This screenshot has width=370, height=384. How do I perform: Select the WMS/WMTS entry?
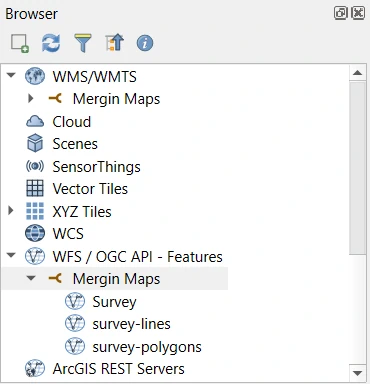pyautogui.click(x=94, y=77)
